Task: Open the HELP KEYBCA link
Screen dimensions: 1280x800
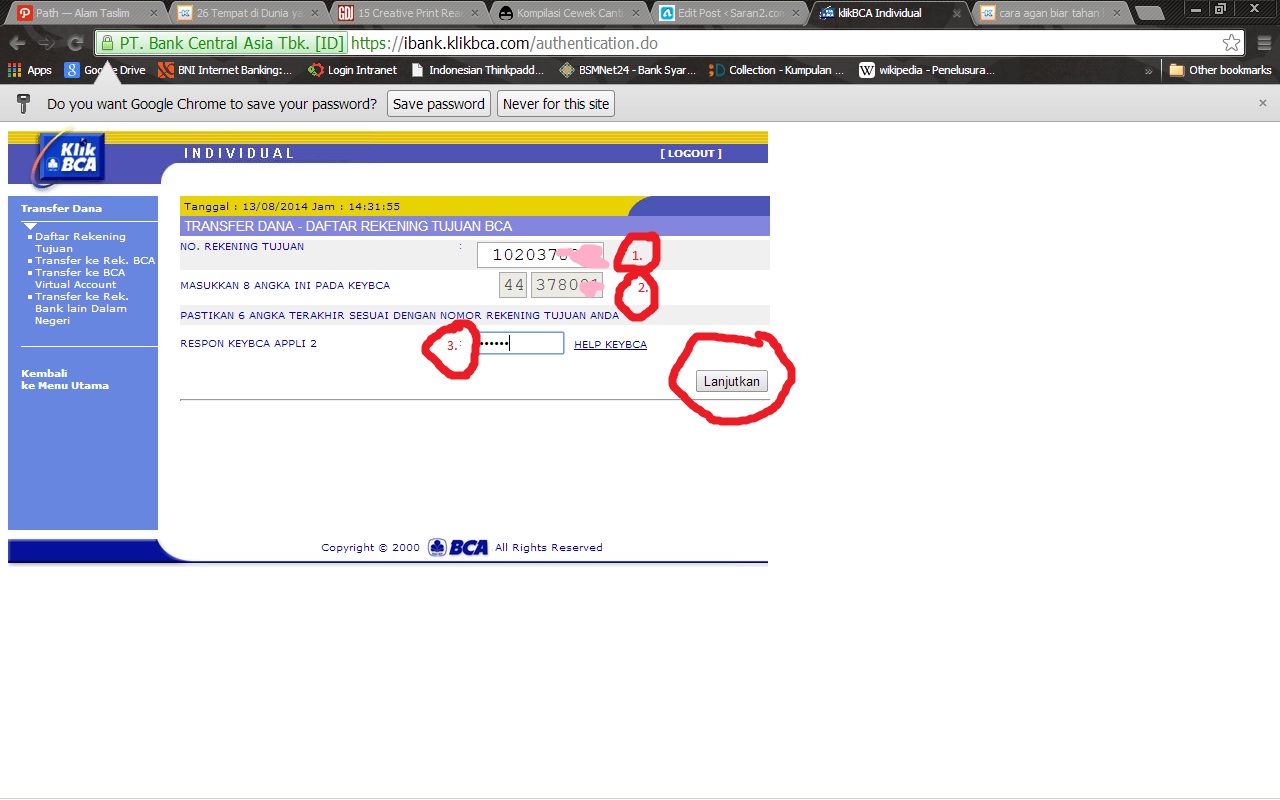Action: click(x=610, y=344)
